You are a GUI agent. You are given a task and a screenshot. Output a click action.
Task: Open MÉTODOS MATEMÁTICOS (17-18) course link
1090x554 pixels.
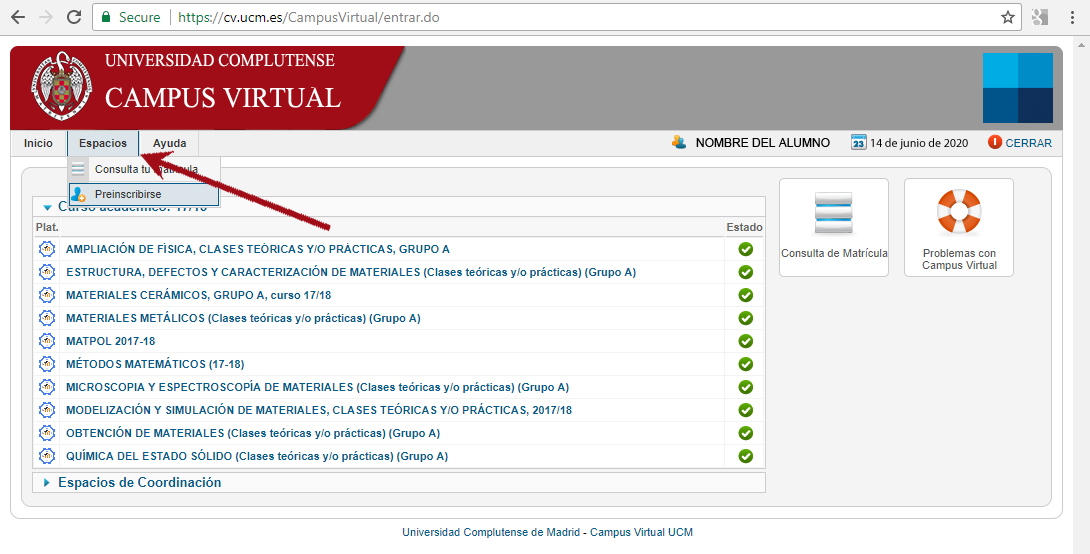point(155,364)
